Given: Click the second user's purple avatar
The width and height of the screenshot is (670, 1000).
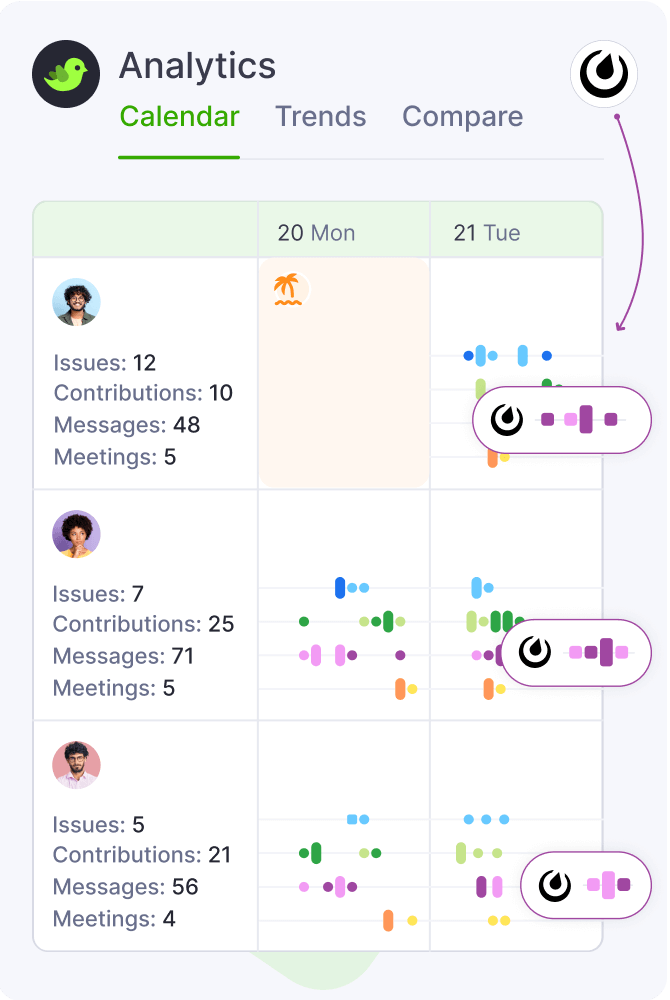Looking at the screenshot, I should click(x=76, y=534).
